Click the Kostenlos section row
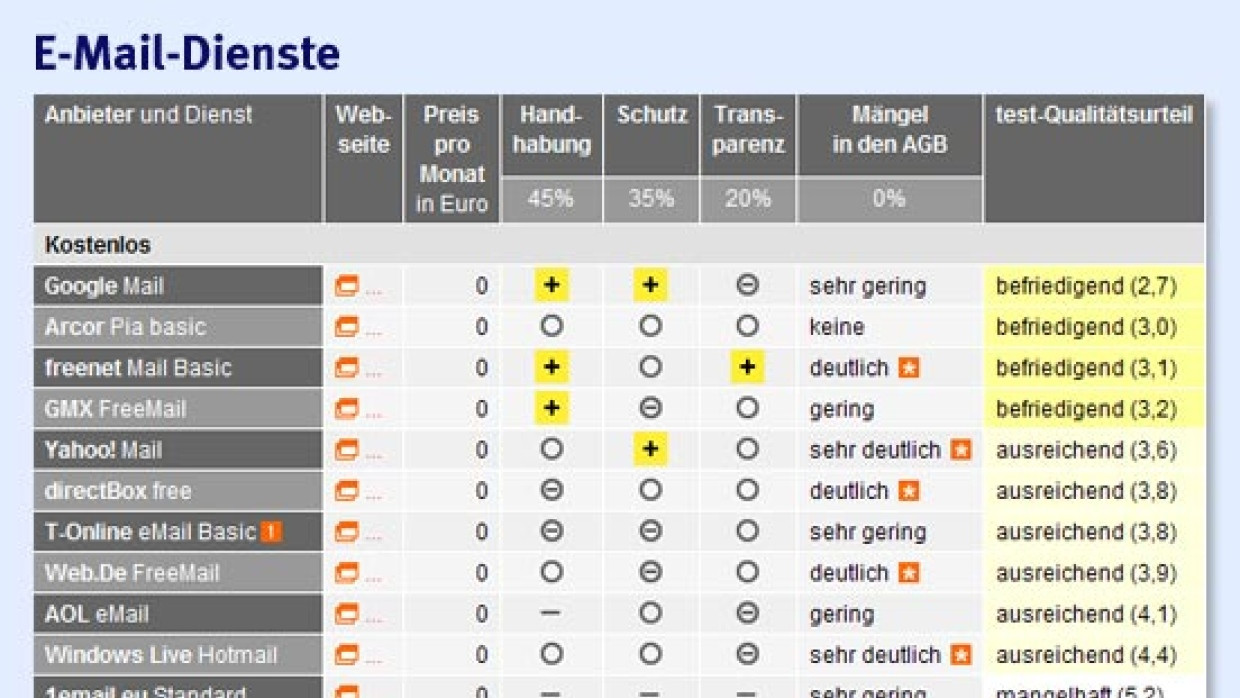This screenshot has height=698, width=1240. click(619, 245)
